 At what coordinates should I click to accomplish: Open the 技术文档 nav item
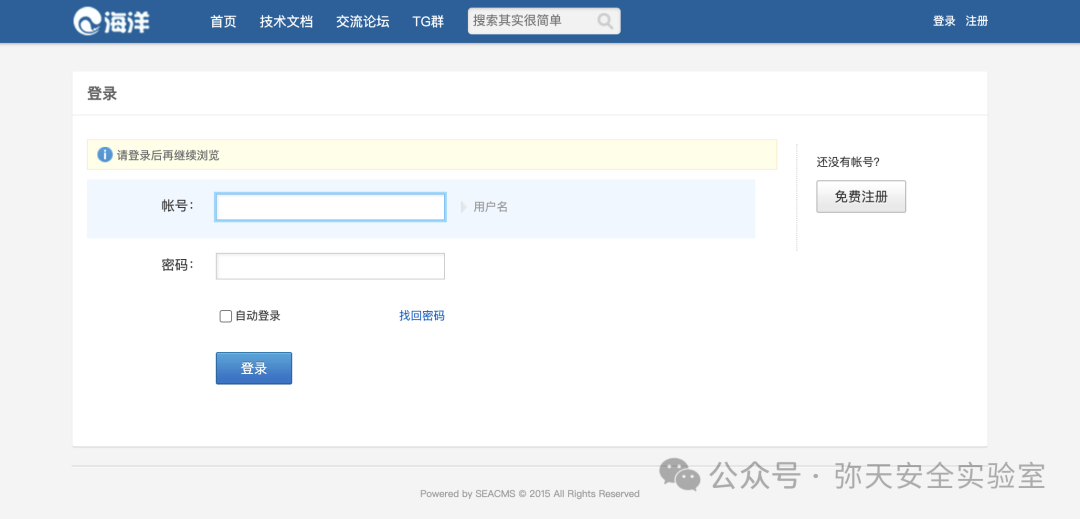(287, 21)
